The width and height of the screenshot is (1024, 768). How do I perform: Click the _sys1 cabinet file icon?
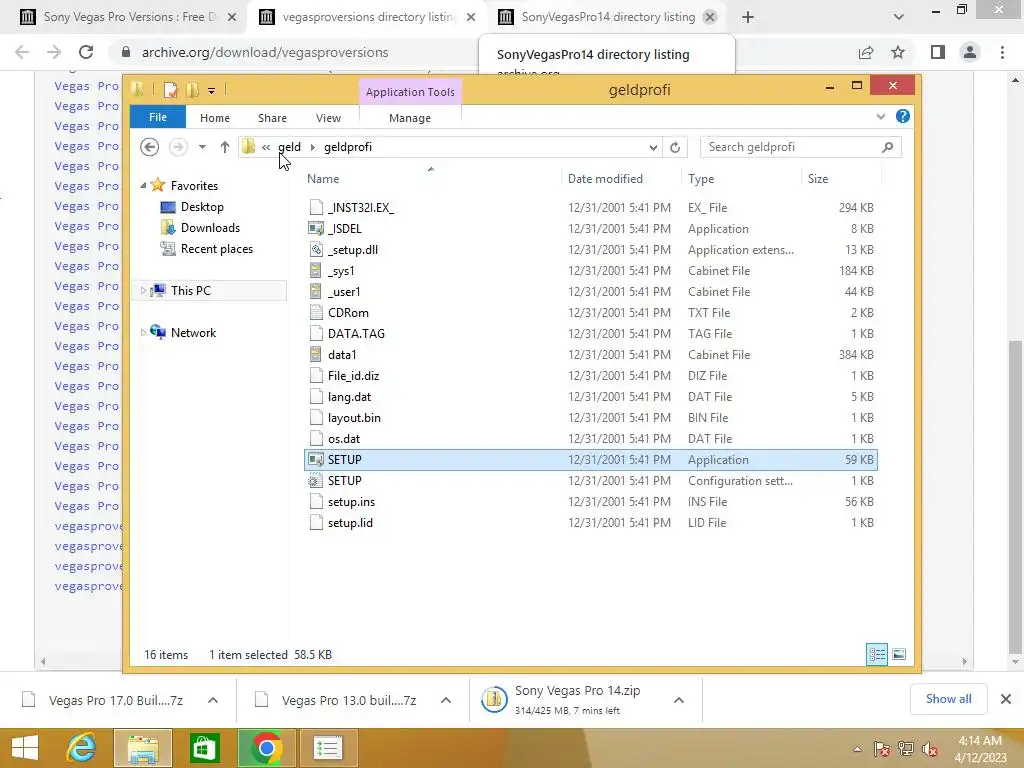click(316, 270)
